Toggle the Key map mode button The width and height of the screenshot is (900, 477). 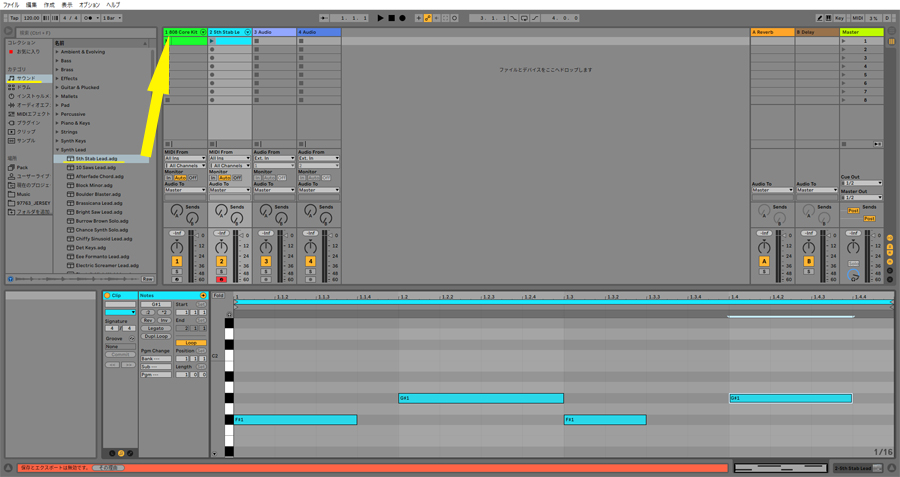[839, 18]
